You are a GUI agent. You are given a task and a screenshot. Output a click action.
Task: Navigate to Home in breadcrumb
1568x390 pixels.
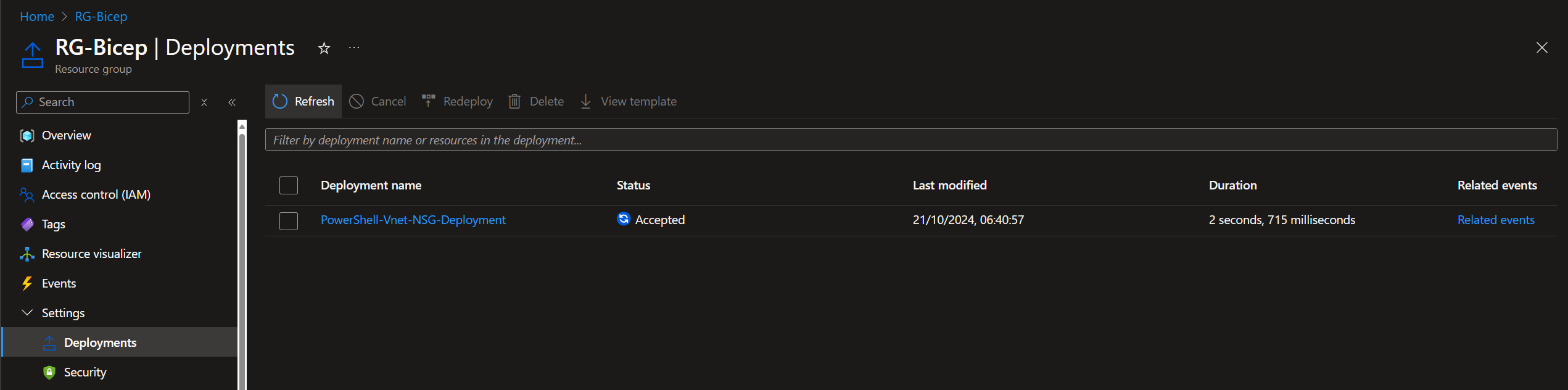point(37,17)
